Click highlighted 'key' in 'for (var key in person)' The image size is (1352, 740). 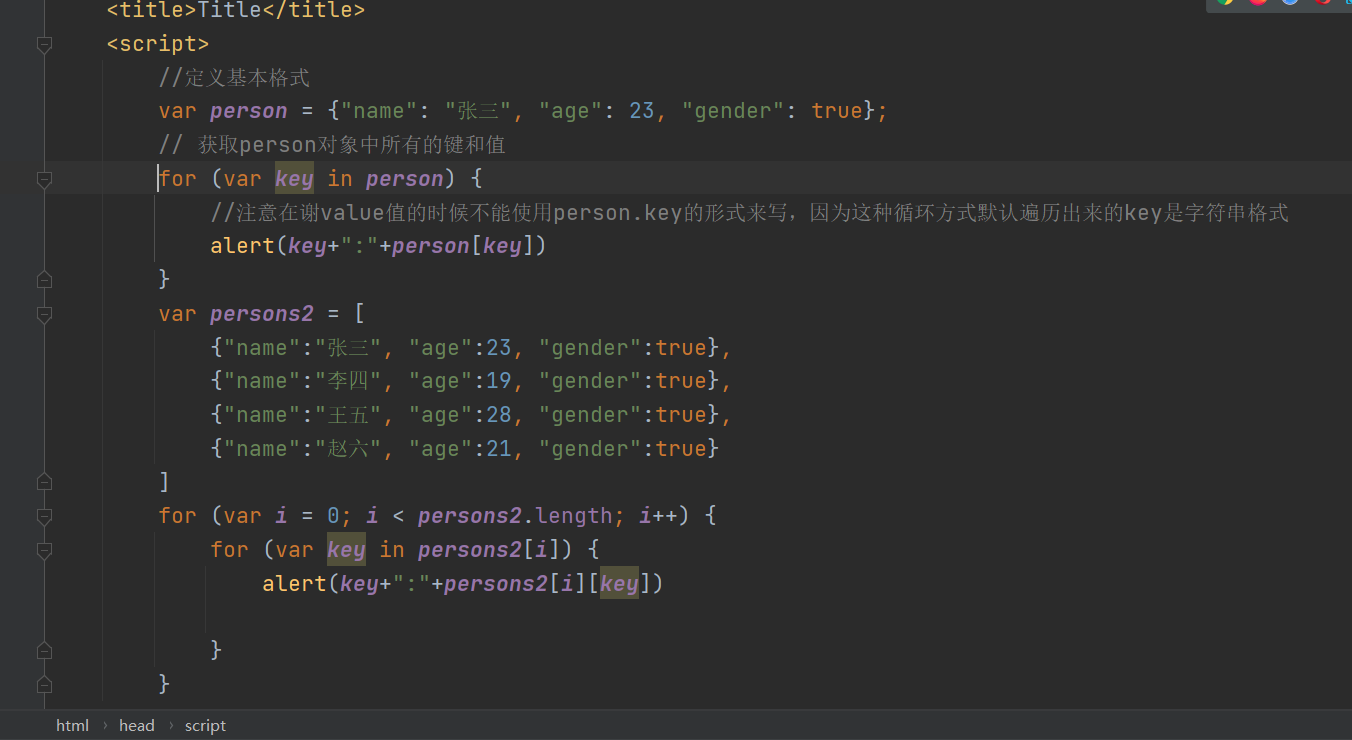click(x=294, y=179)
